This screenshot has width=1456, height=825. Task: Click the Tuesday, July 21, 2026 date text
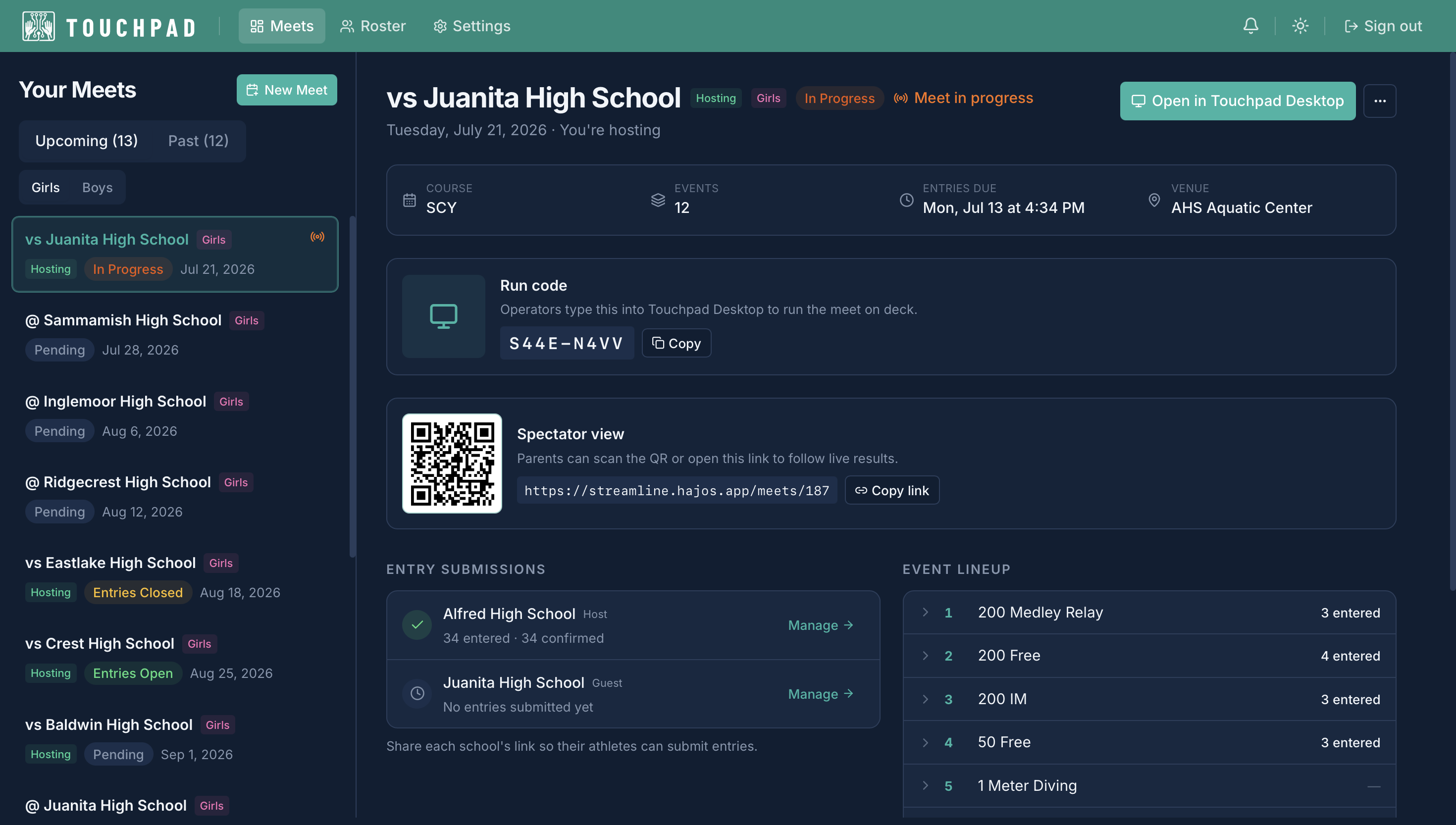tap(466, 130)
